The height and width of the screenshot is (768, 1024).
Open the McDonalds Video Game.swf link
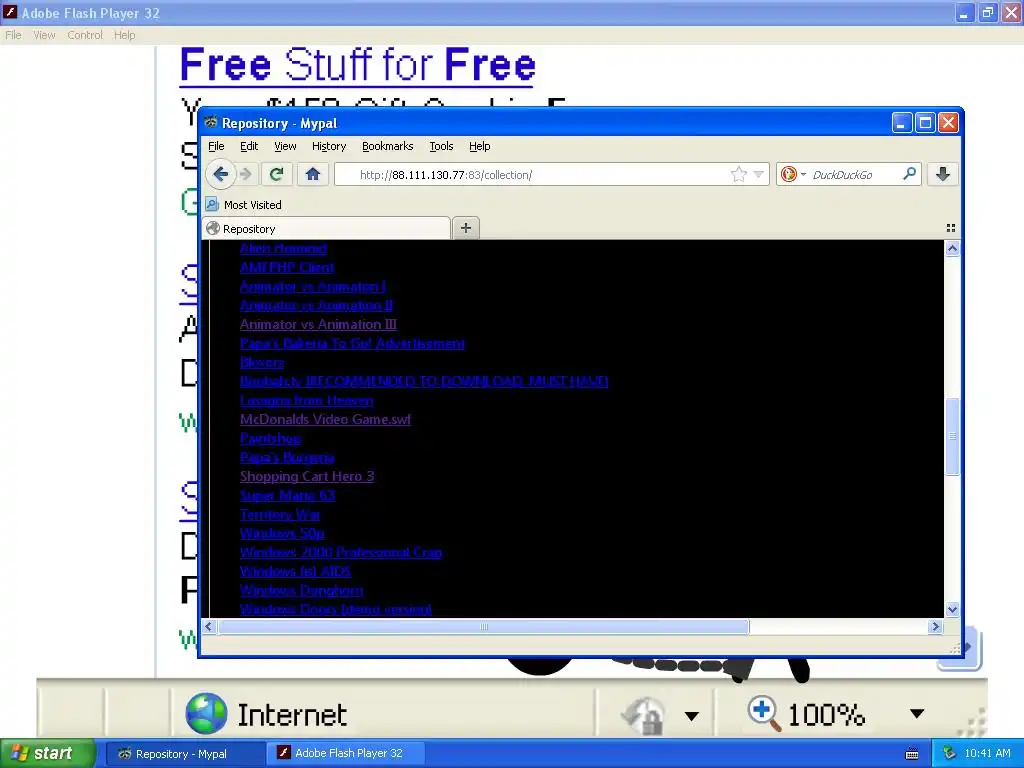(325, 419)
